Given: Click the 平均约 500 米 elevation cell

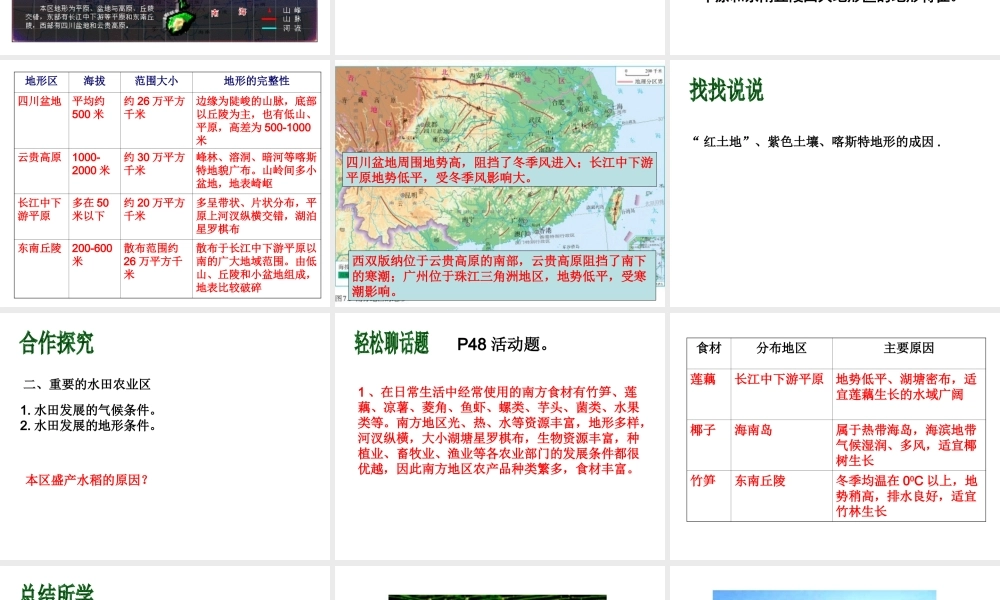Looking at the screenshot, I should [x=94, y=120].
